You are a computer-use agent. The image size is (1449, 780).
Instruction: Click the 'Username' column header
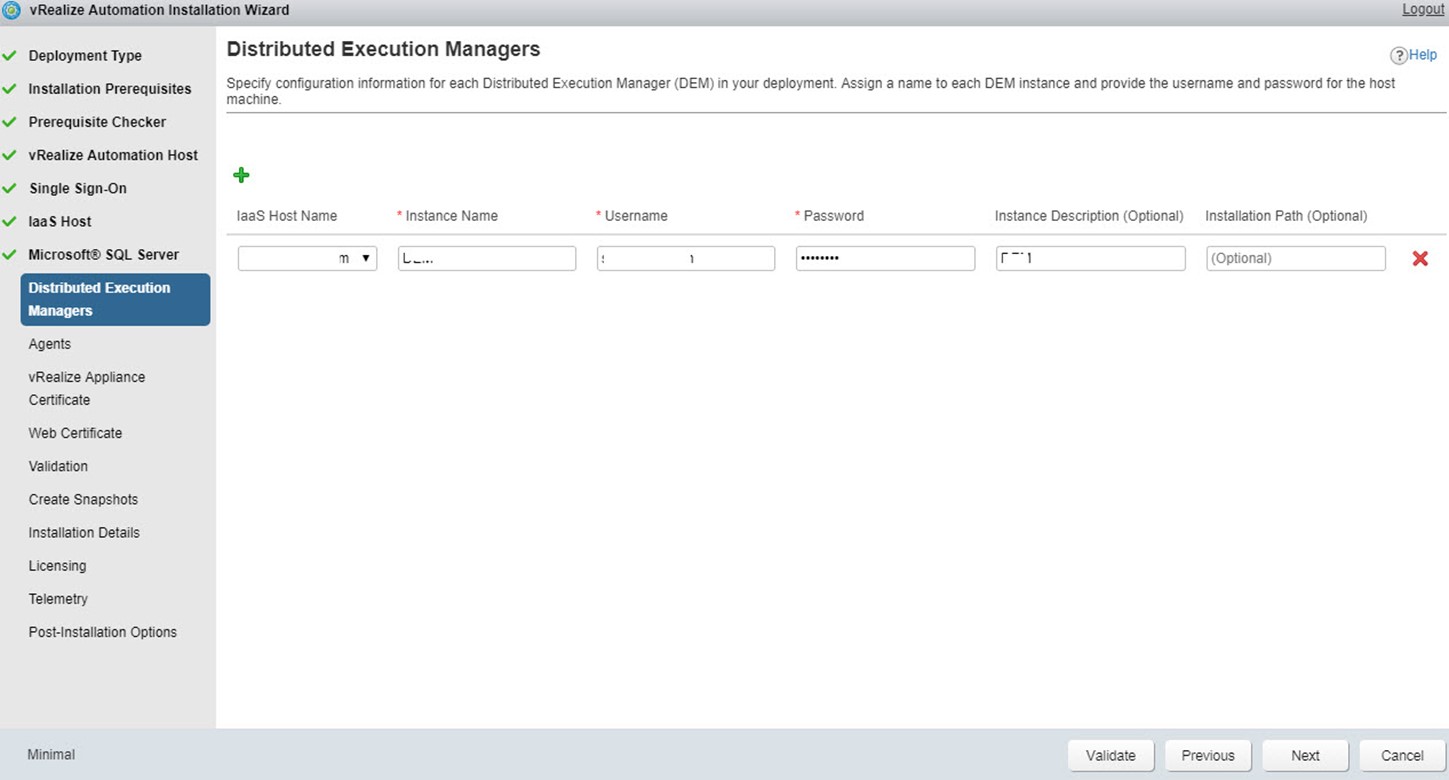coord(636,216)
